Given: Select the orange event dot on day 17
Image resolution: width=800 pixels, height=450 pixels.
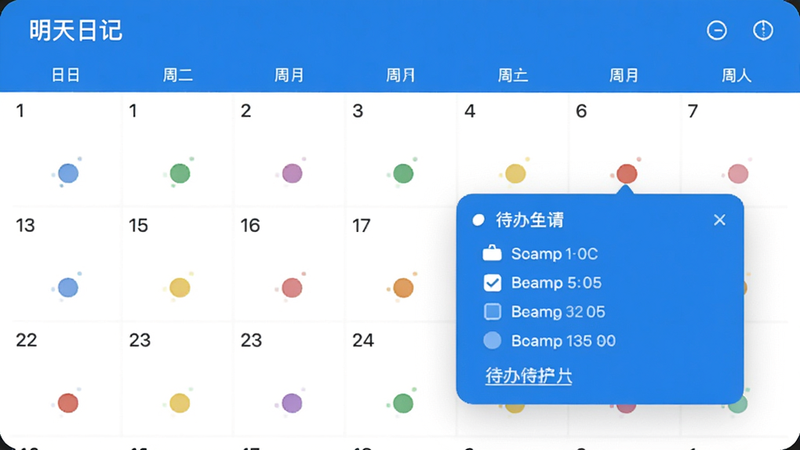Looking at the screenshot, I should tap(403, 288).
